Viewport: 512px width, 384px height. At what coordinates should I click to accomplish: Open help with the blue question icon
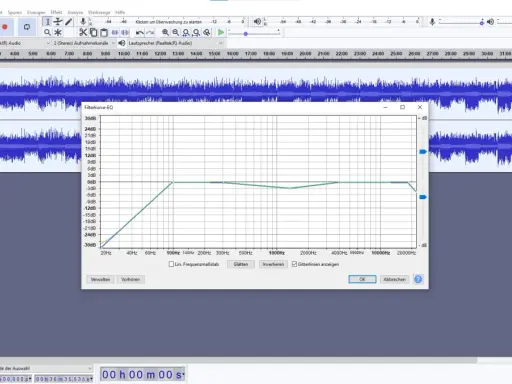(x=418, y=279)
